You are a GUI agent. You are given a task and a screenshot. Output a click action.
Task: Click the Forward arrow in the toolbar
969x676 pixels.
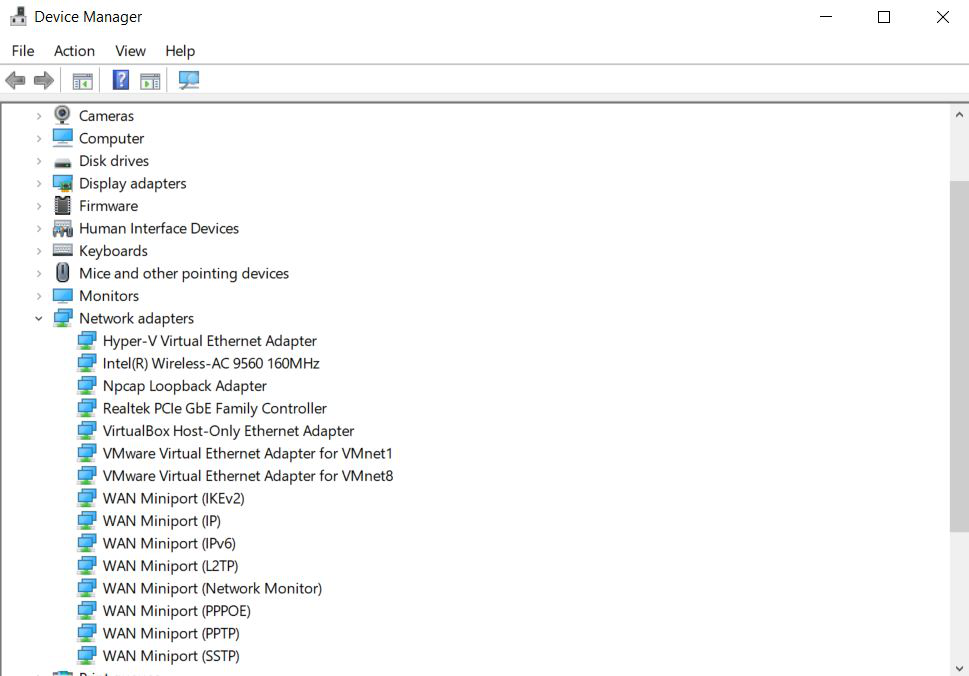pyautogui.click(x=43, y=81)
